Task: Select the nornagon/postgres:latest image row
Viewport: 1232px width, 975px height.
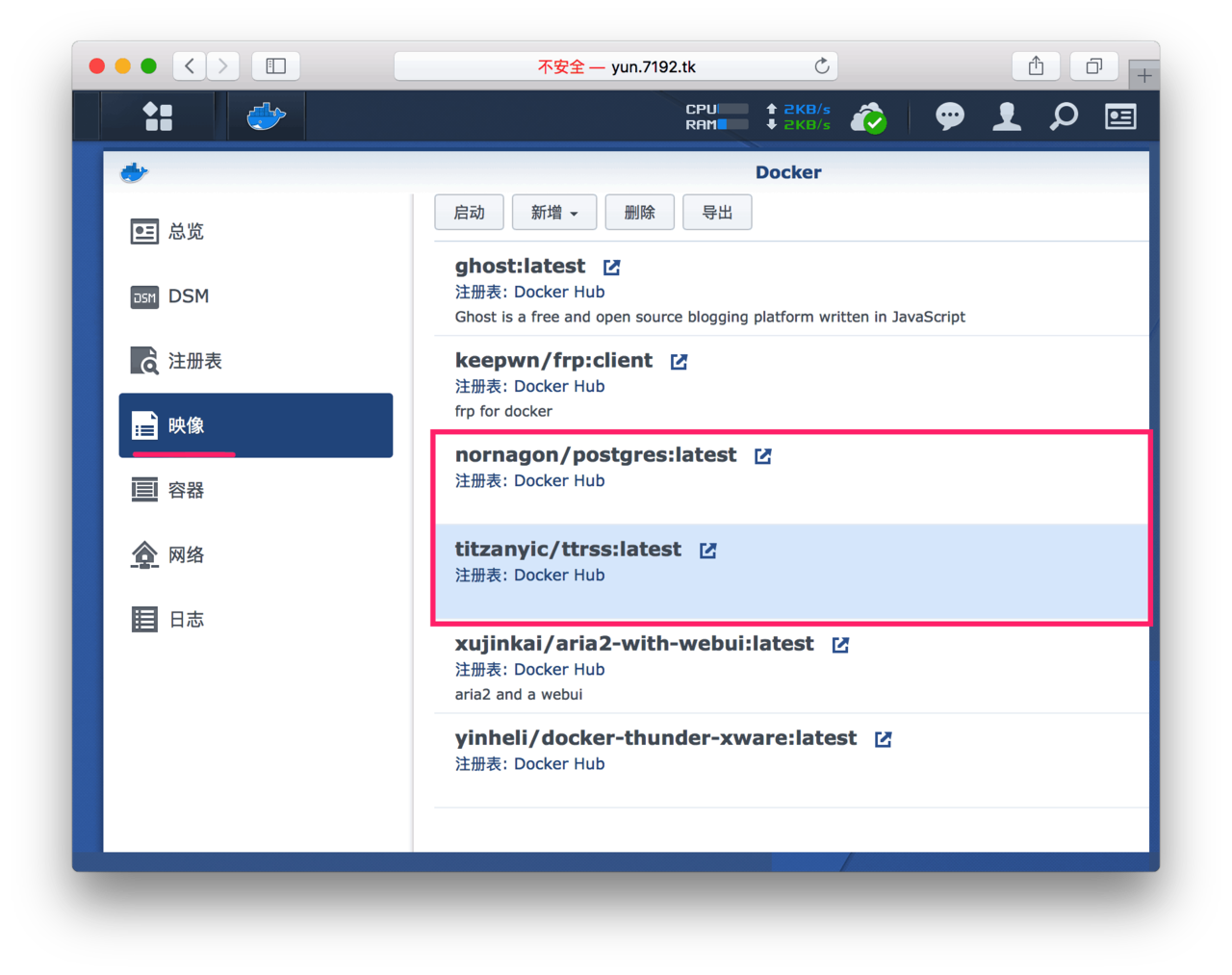Action: tap(791, 477)
